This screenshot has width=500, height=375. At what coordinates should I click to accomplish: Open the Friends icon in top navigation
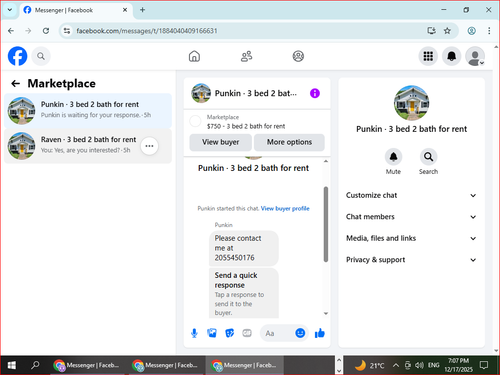[246, 56]
